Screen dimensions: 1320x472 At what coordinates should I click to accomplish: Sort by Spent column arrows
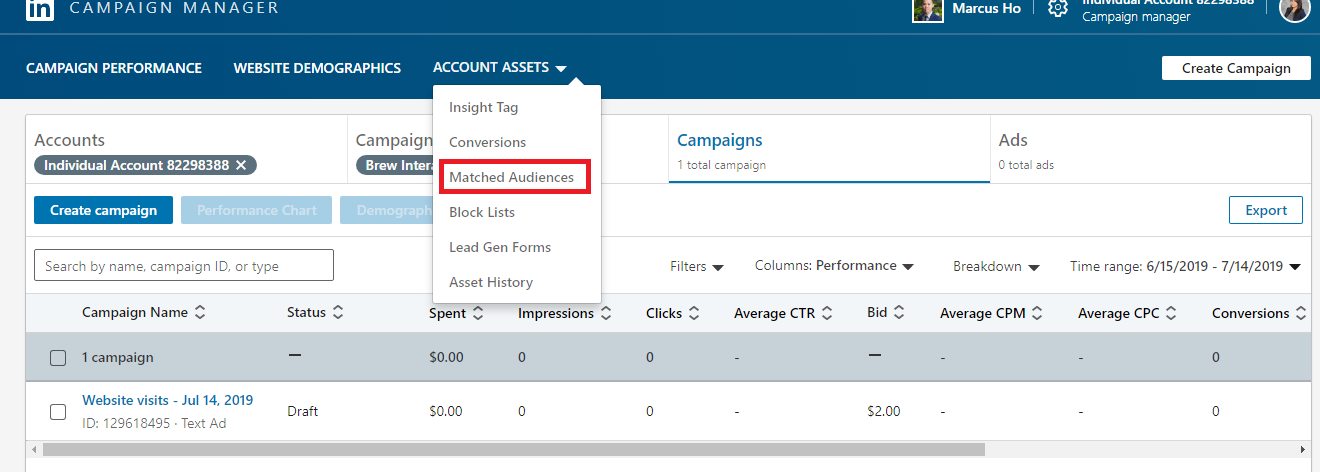pyautogui.click(x=478, y=313)
